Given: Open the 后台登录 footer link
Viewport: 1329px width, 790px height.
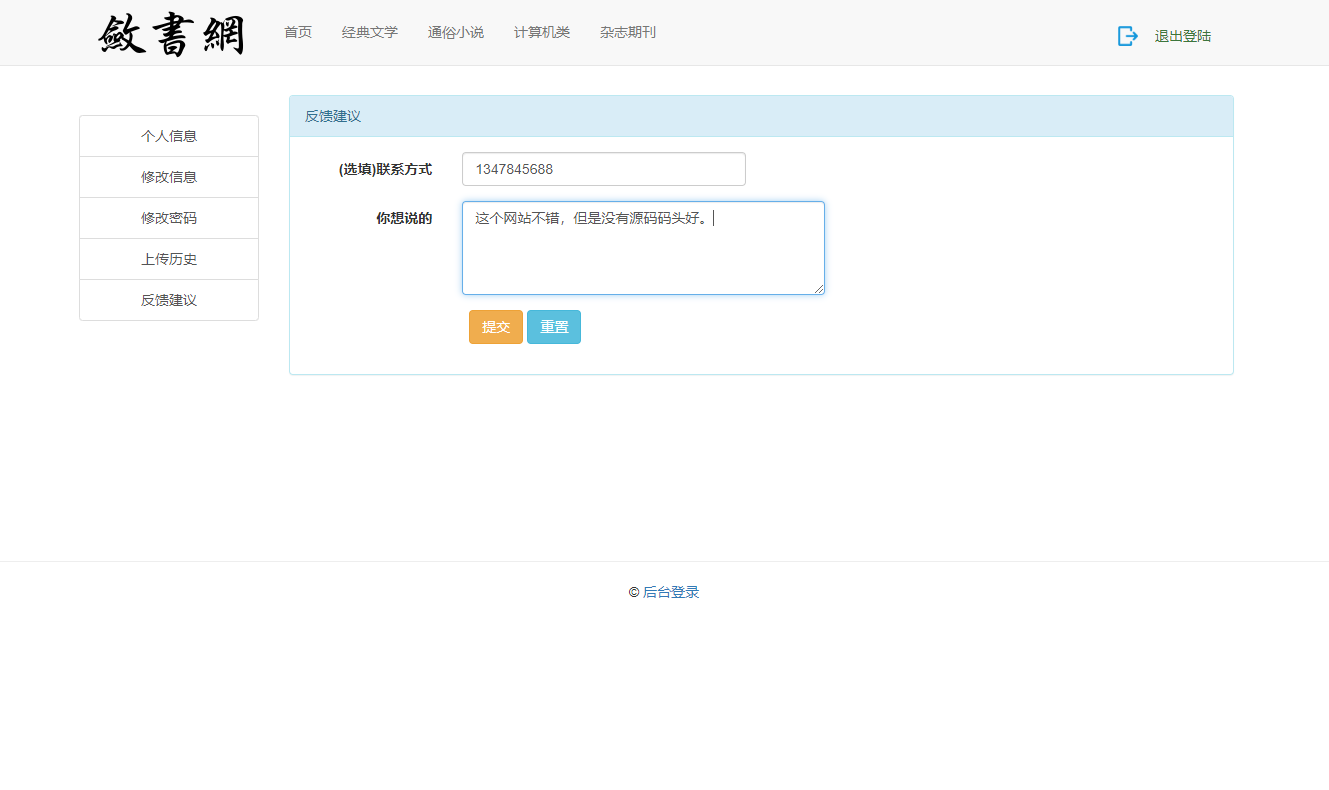Looking at the screenshot, I should (671, 591).
